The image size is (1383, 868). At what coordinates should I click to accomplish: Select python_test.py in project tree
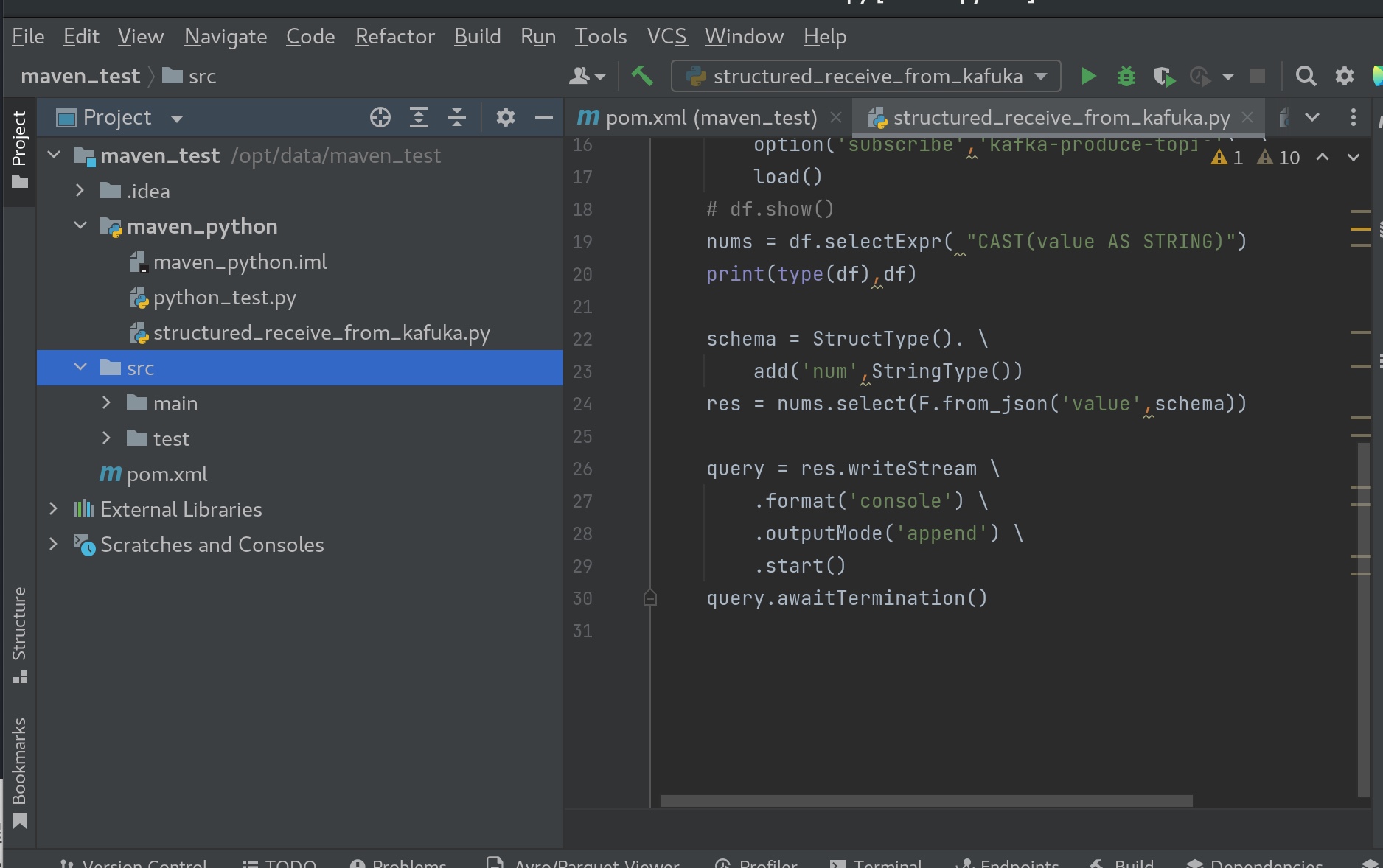click(225, 297)
